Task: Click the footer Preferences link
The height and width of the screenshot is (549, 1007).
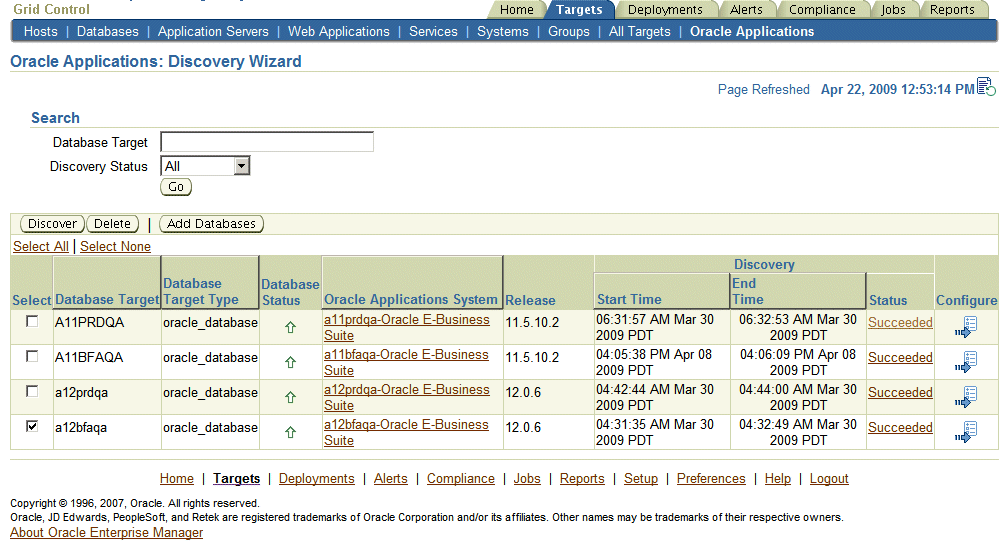Action: (711, 478)
